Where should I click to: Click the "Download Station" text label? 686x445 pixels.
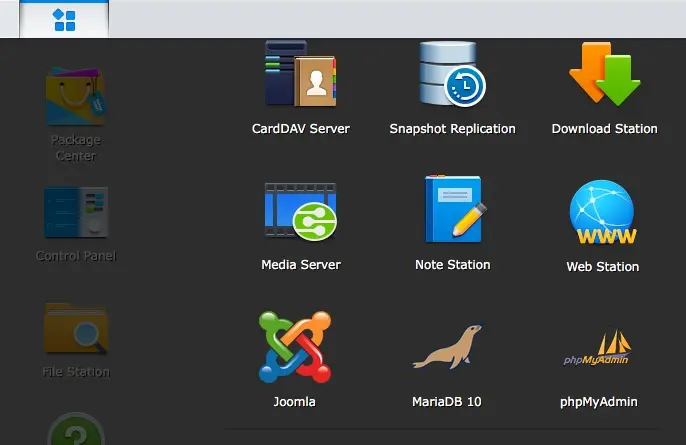point(604,129)
